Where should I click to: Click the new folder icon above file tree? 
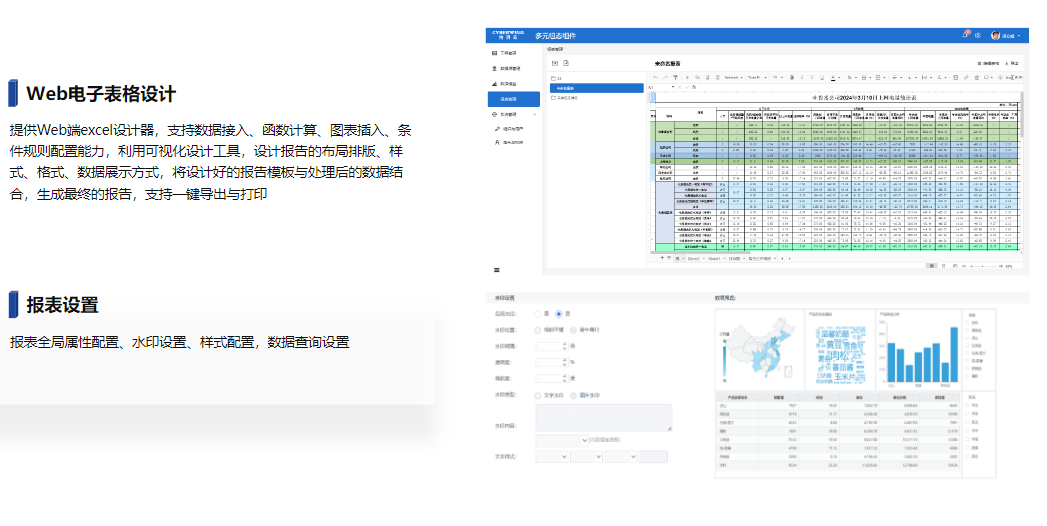[x=555, y=62]
